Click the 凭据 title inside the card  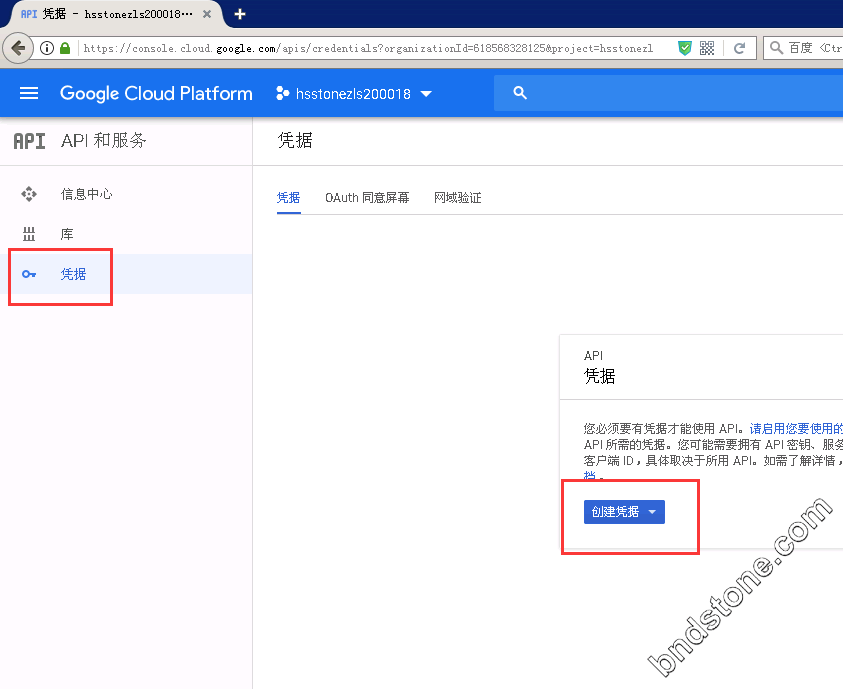point(599,376)
